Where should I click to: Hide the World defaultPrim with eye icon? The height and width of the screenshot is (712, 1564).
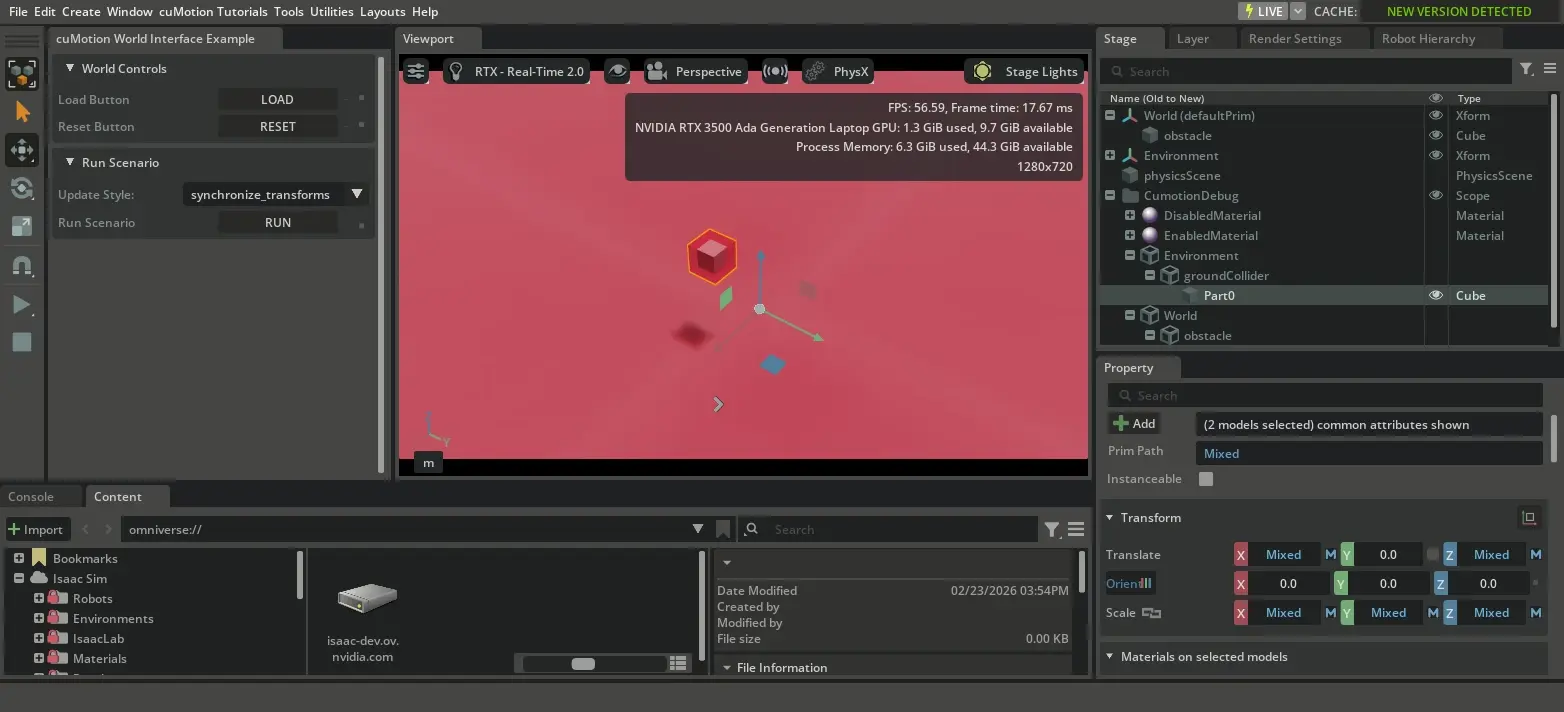[x=1436, y=115]
